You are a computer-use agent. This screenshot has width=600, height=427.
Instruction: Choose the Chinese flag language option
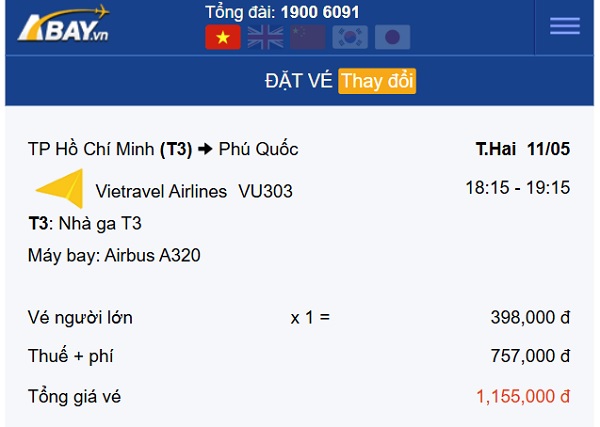point(308,38)
